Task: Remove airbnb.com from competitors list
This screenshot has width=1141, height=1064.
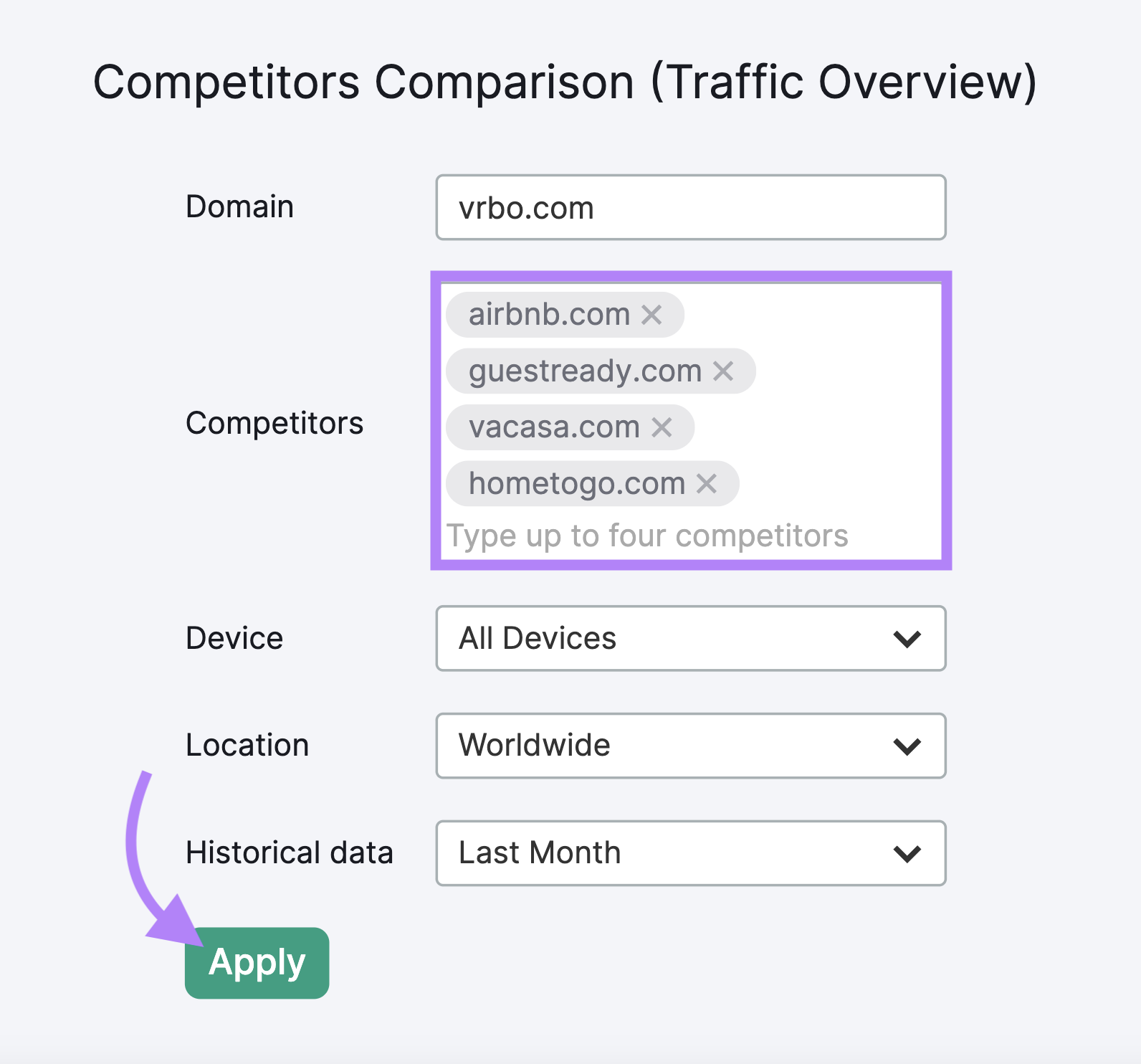Action: 651,315
